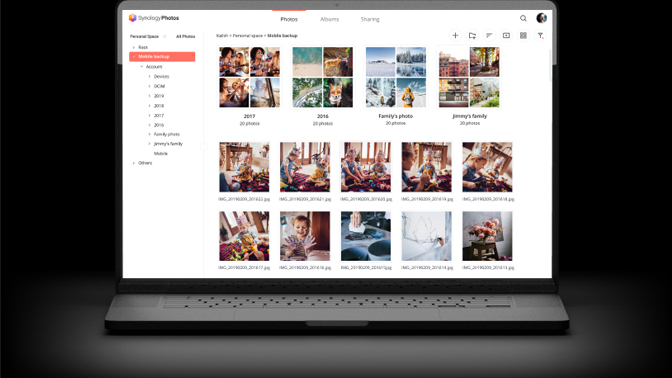Open the 2016 folder thumbnail
The width and height of the screenshot is (672, 378).
click(x=323, y=77)
